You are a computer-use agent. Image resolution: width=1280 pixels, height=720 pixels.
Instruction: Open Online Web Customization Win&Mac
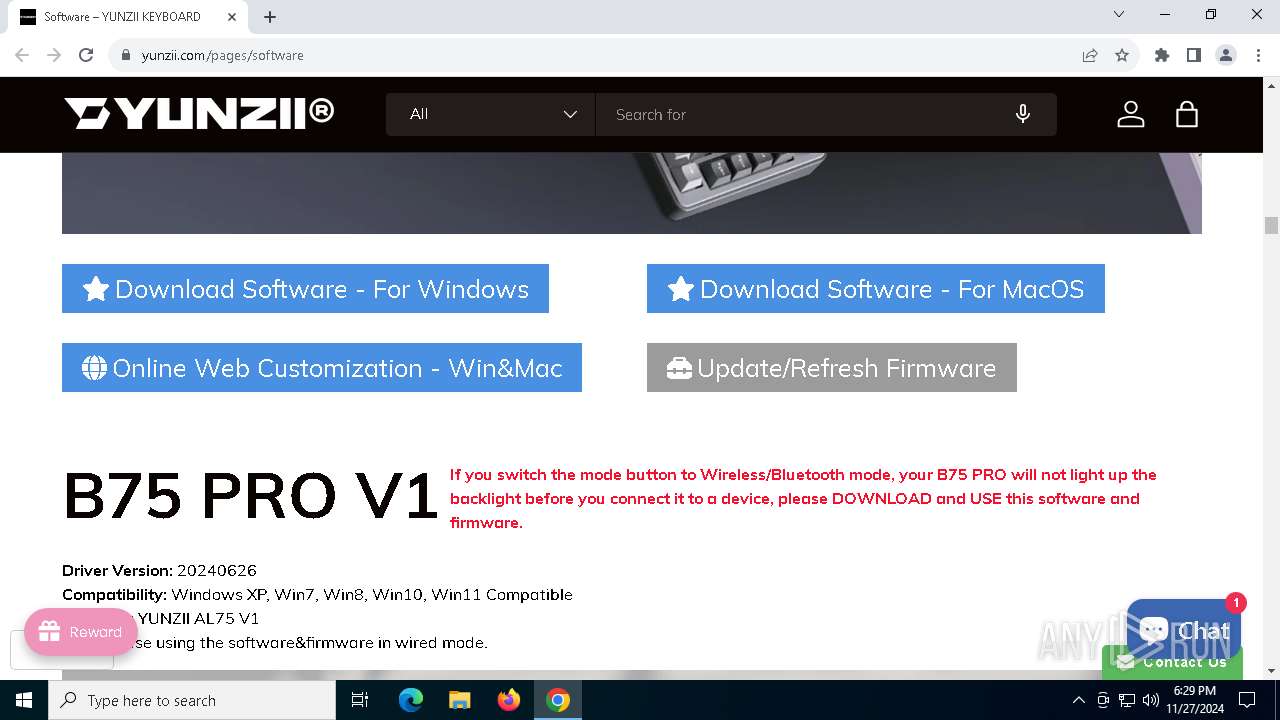tap(322, 368)
